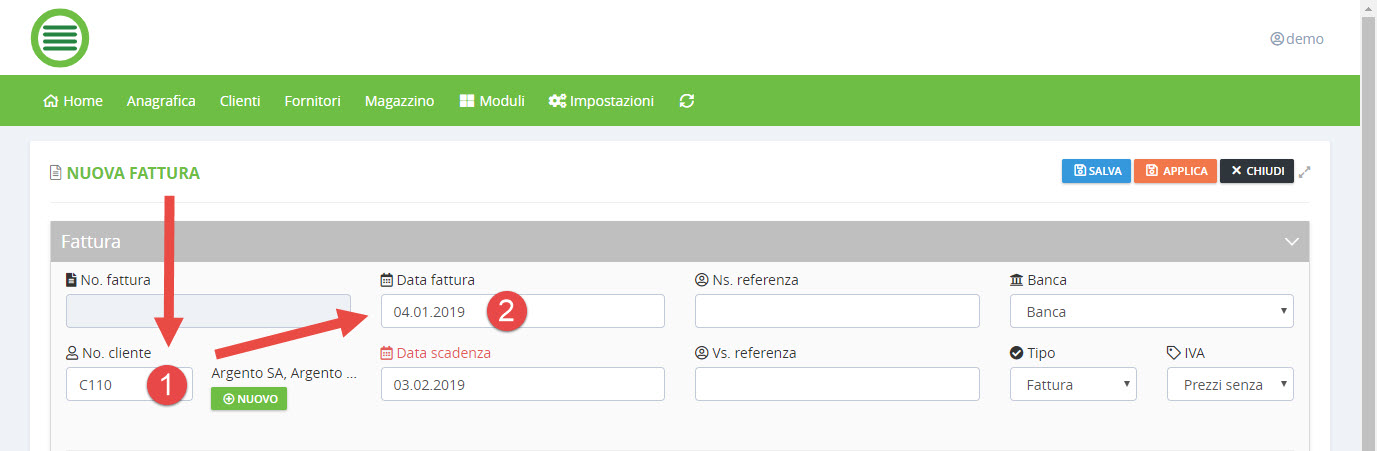The width and height of the screenshot is (1377, 451).
Task: Open the Clienti menu
Action: pyautogui.click(x=240, y=101)
